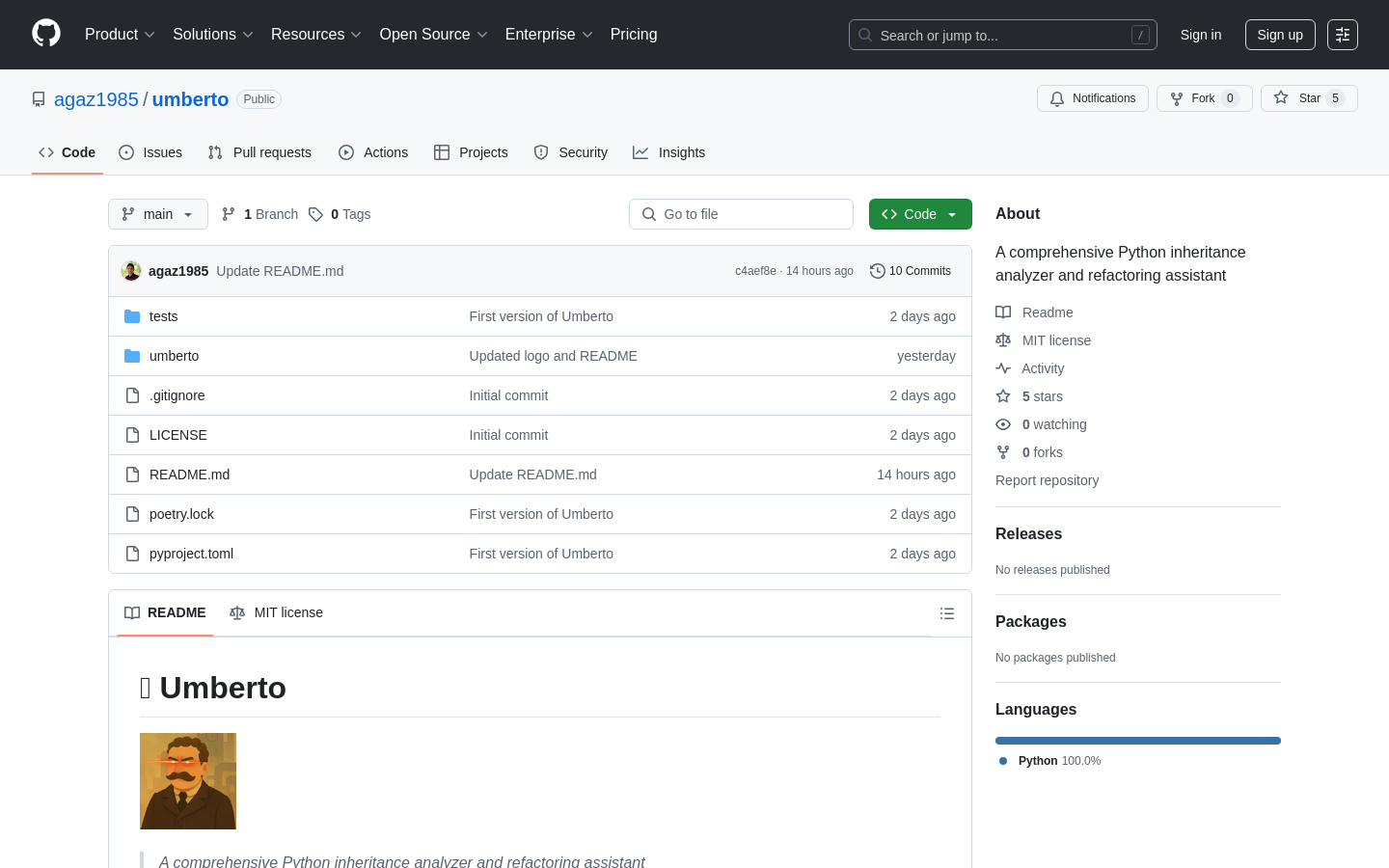
Task: Open the agaz1985 owner link
Action: [x=96, y=99]
